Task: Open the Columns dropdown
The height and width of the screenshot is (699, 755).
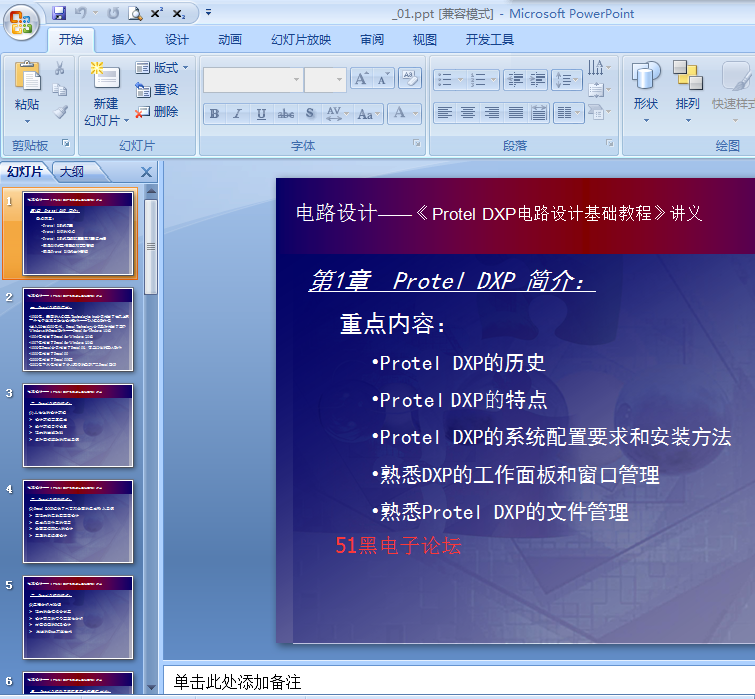Action: (x=569, y=114)
